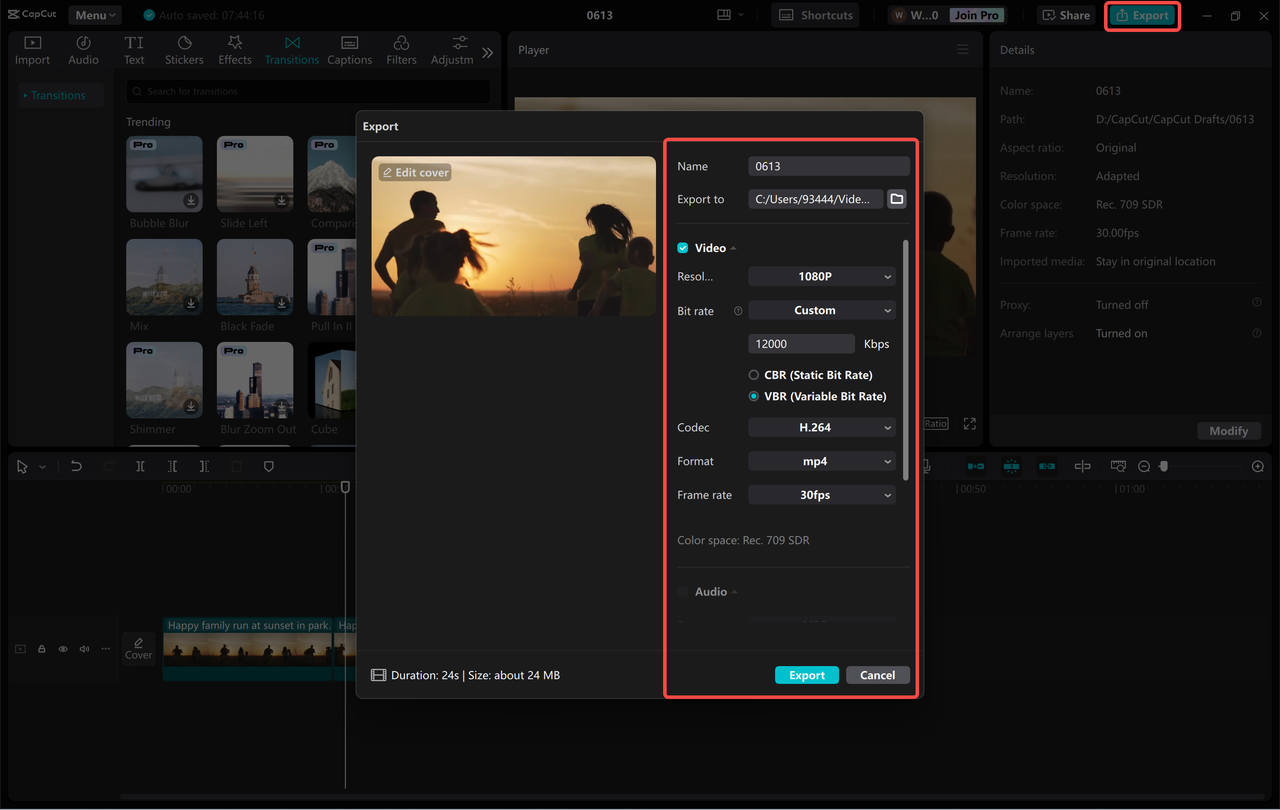The width and height of the screenshot is (1280, 810).
Task: Click the timeline zoom in plus icon
Action: (x=1258, y=466)
